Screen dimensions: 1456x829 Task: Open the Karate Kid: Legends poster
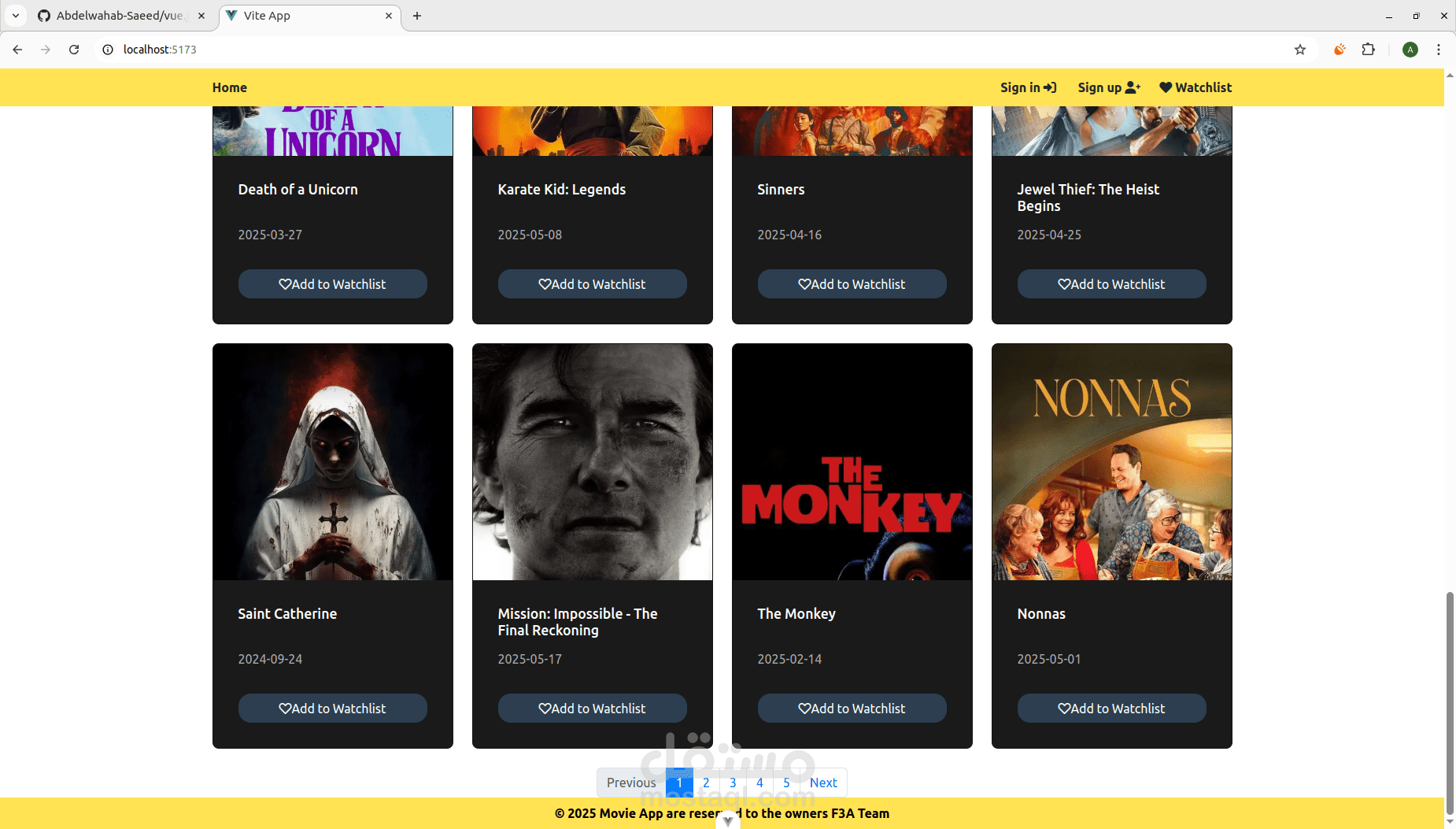(x=593, y=131)
